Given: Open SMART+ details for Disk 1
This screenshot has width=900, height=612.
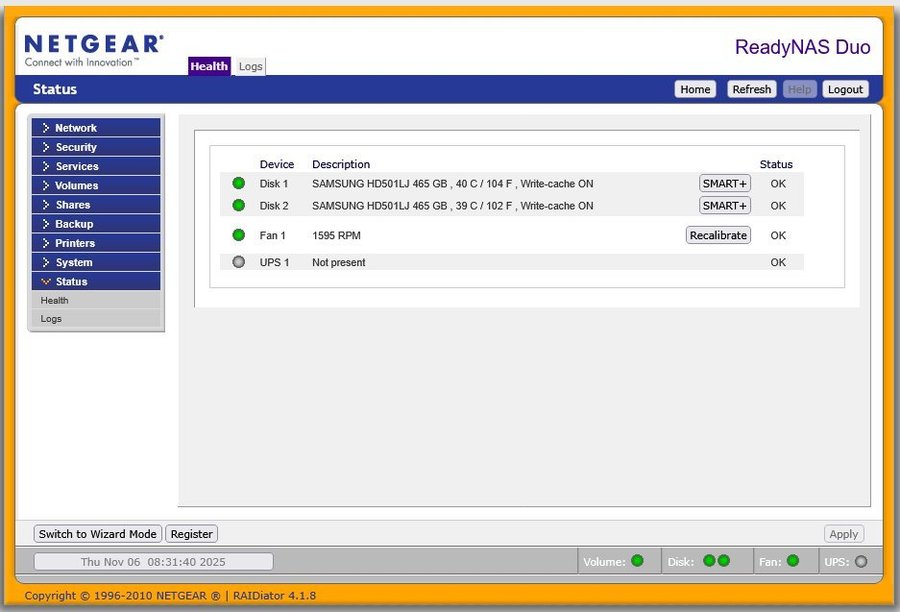Looking at the screenshot, I should (x=724, y=183).
